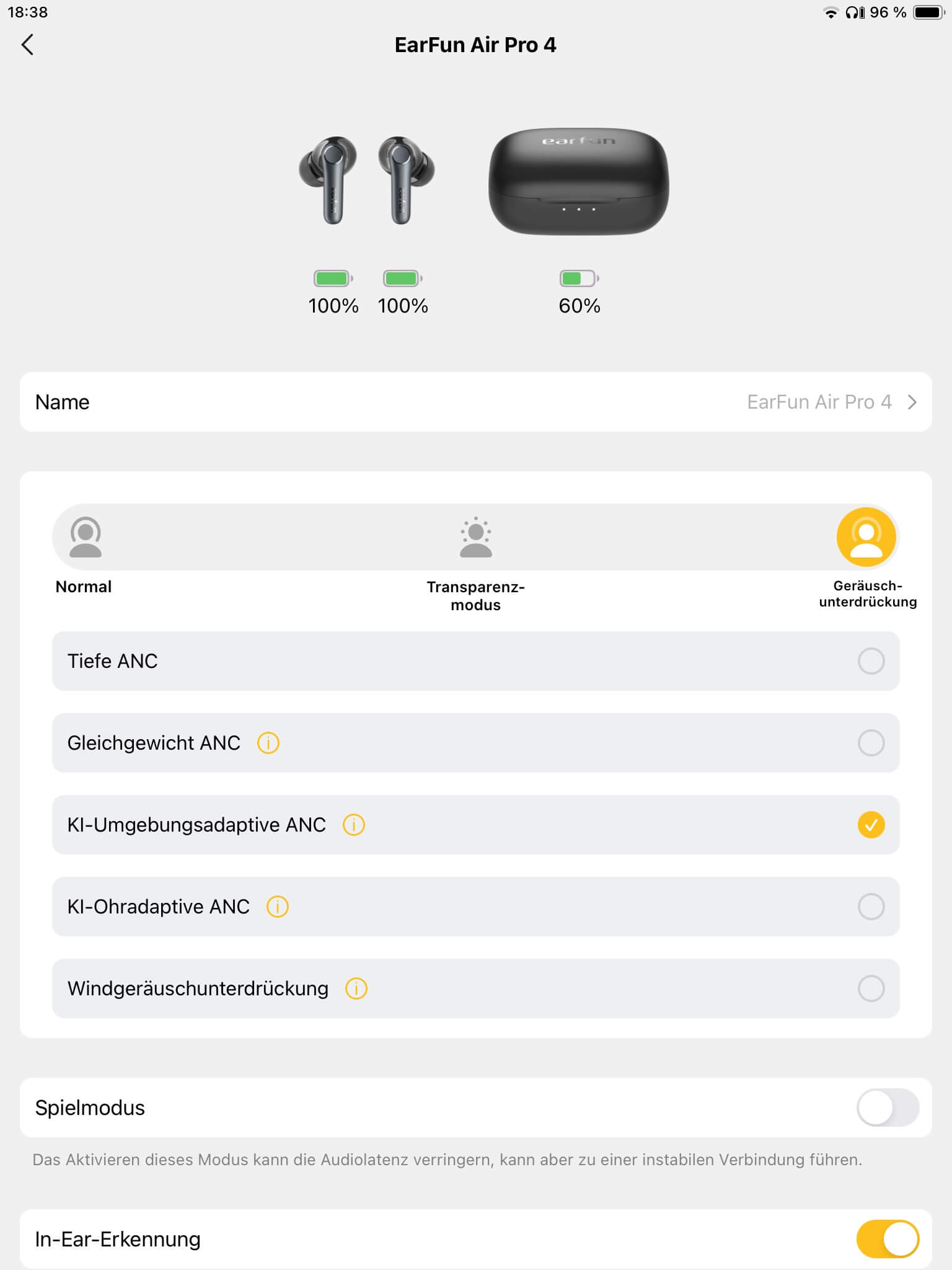
Task: Open the Name chevron arrow
Action: click(x=912, y=402)
